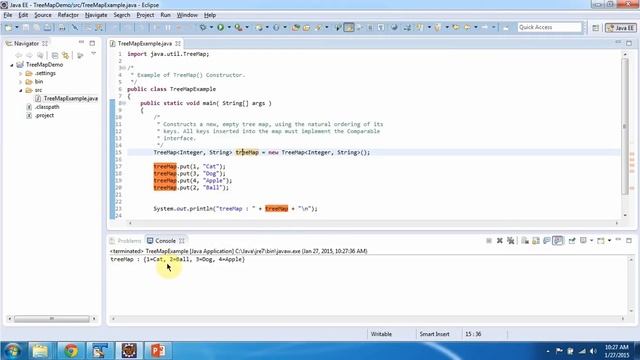Open the Debug button dropdown arrow

[211, 27]
